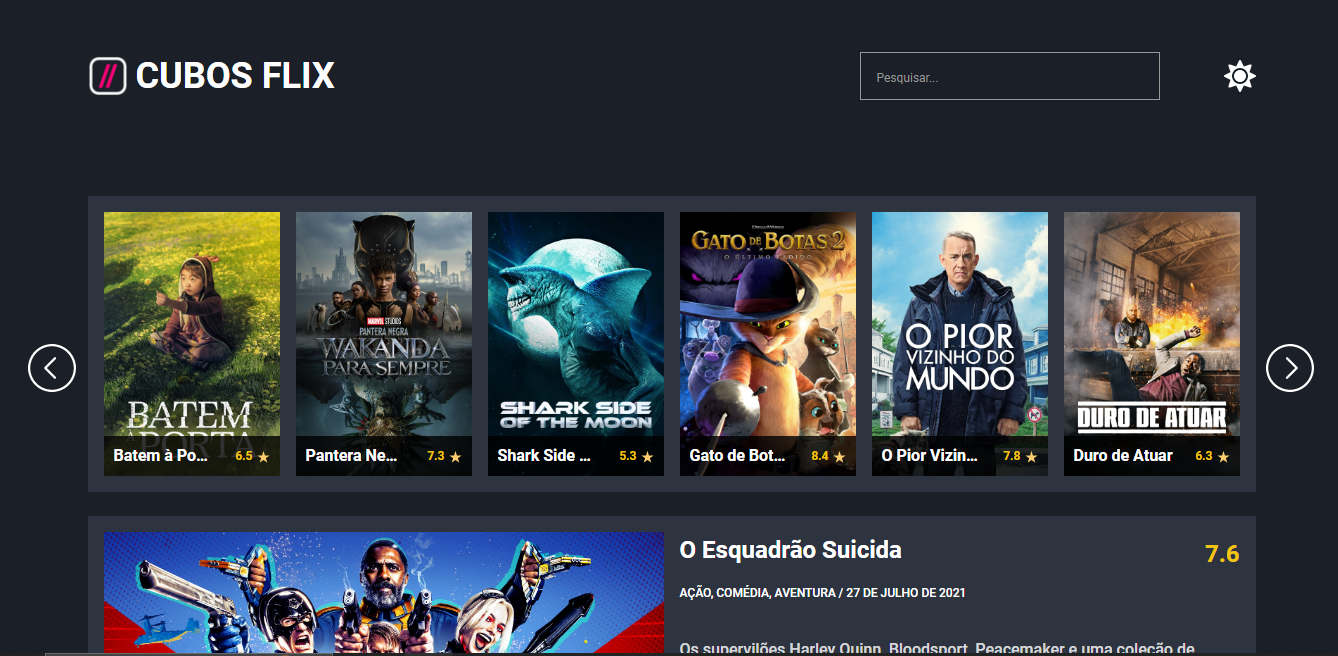1338x656 pixels.
Task: Advance the carousel with the right arrow
Action: pyautogui.click(x=1290, y=368)
